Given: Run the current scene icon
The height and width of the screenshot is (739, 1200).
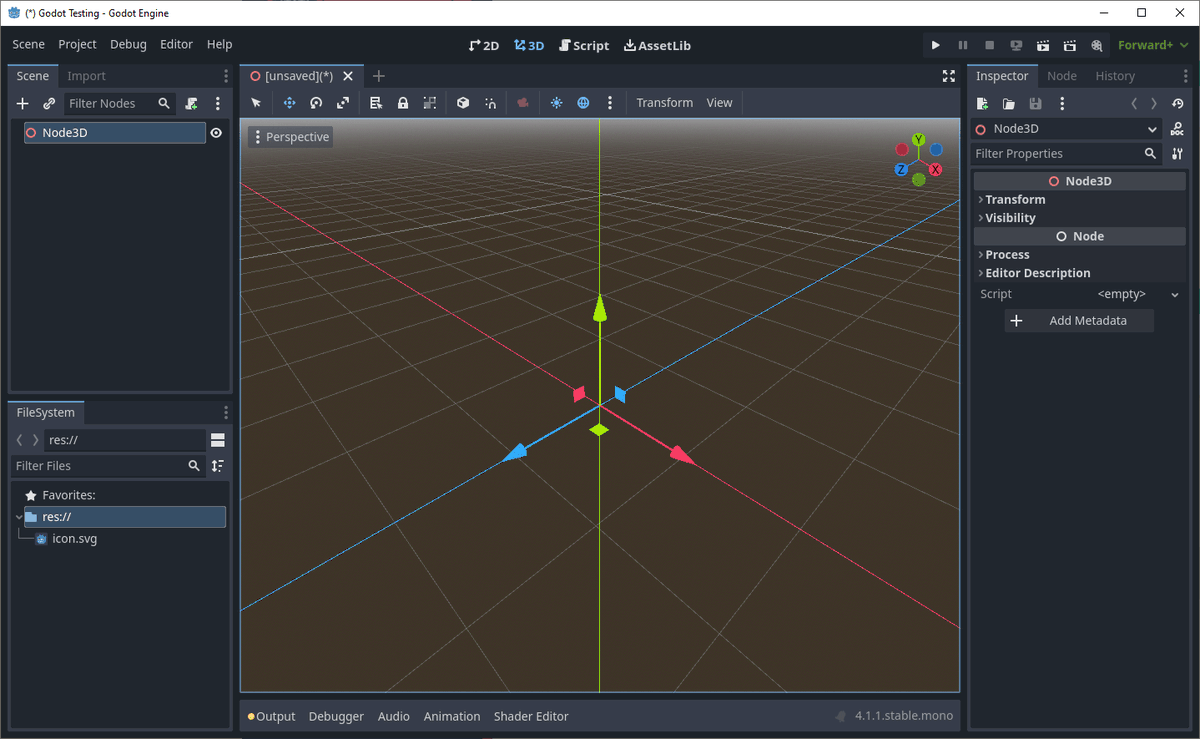Looking at the screenshot, I should coord(1043,45).
